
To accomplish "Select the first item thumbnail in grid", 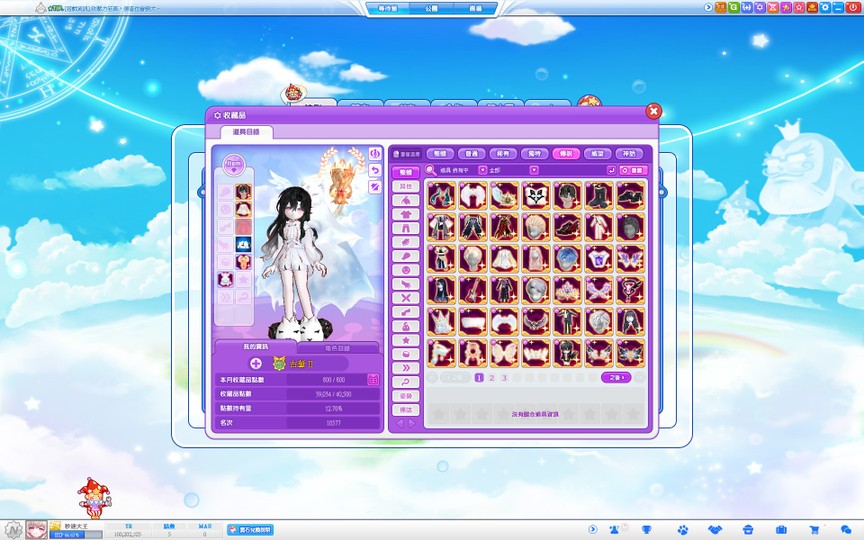I will point(439,194).
